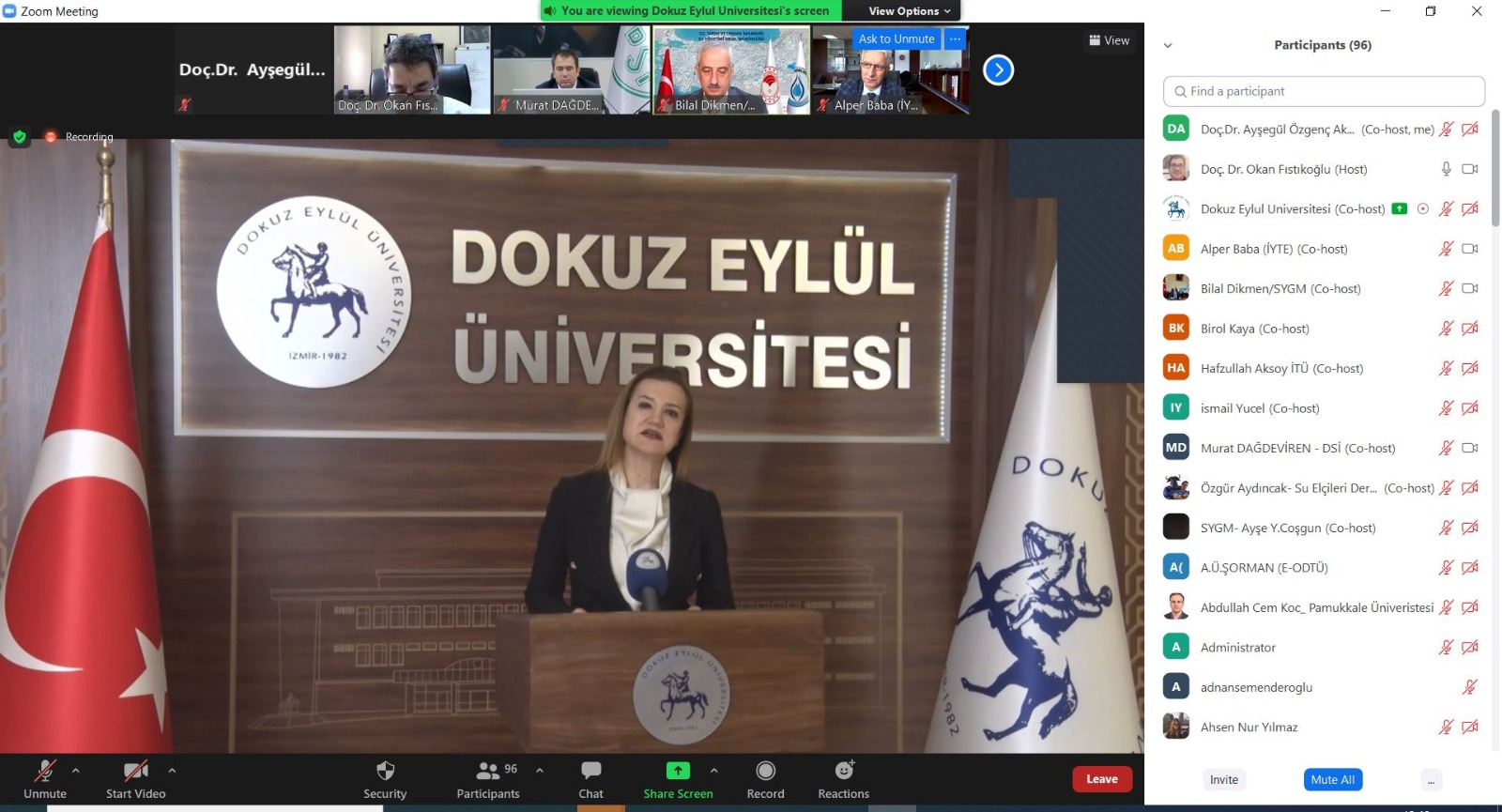
Task: Open the View Options dropdown
Action: point(909,11)
